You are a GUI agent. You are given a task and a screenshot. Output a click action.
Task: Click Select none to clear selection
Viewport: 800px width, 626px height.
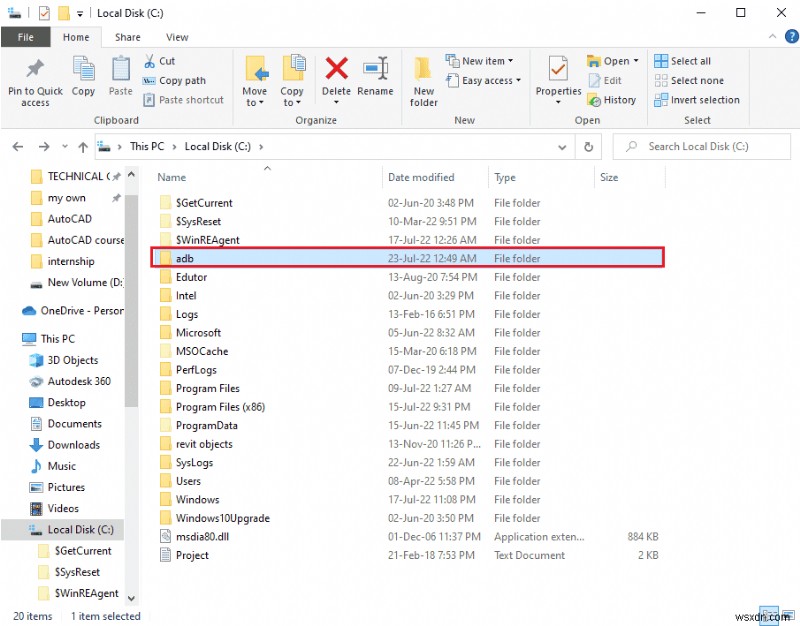pyautogui.click(x=687, y=80)
